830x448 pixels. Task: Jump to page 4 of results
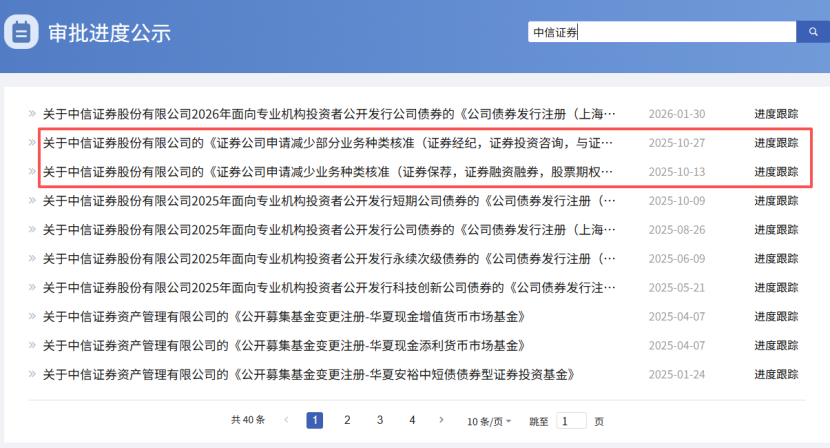click(412, 421)
